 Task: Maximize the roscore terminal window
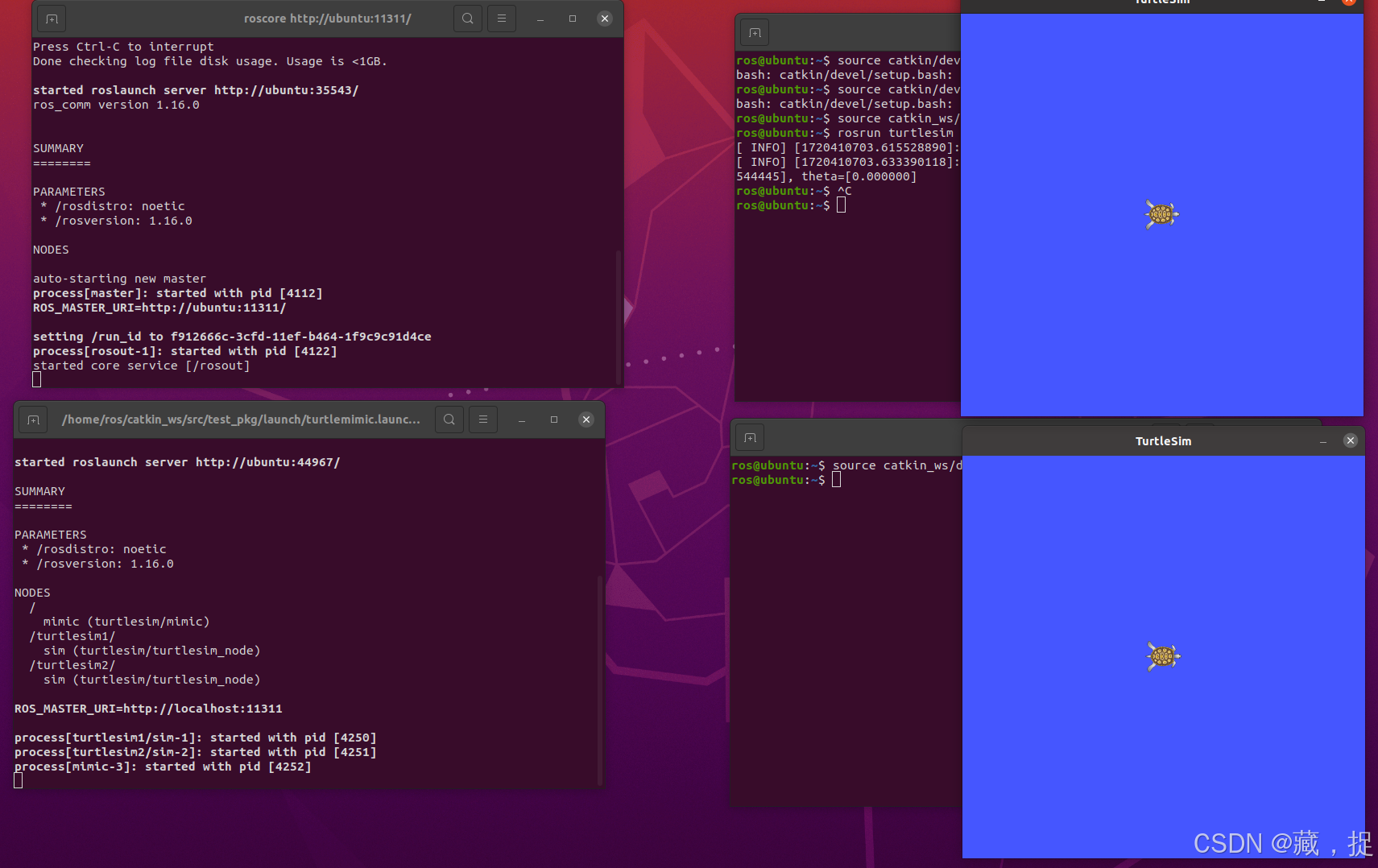tap(573, 19)
